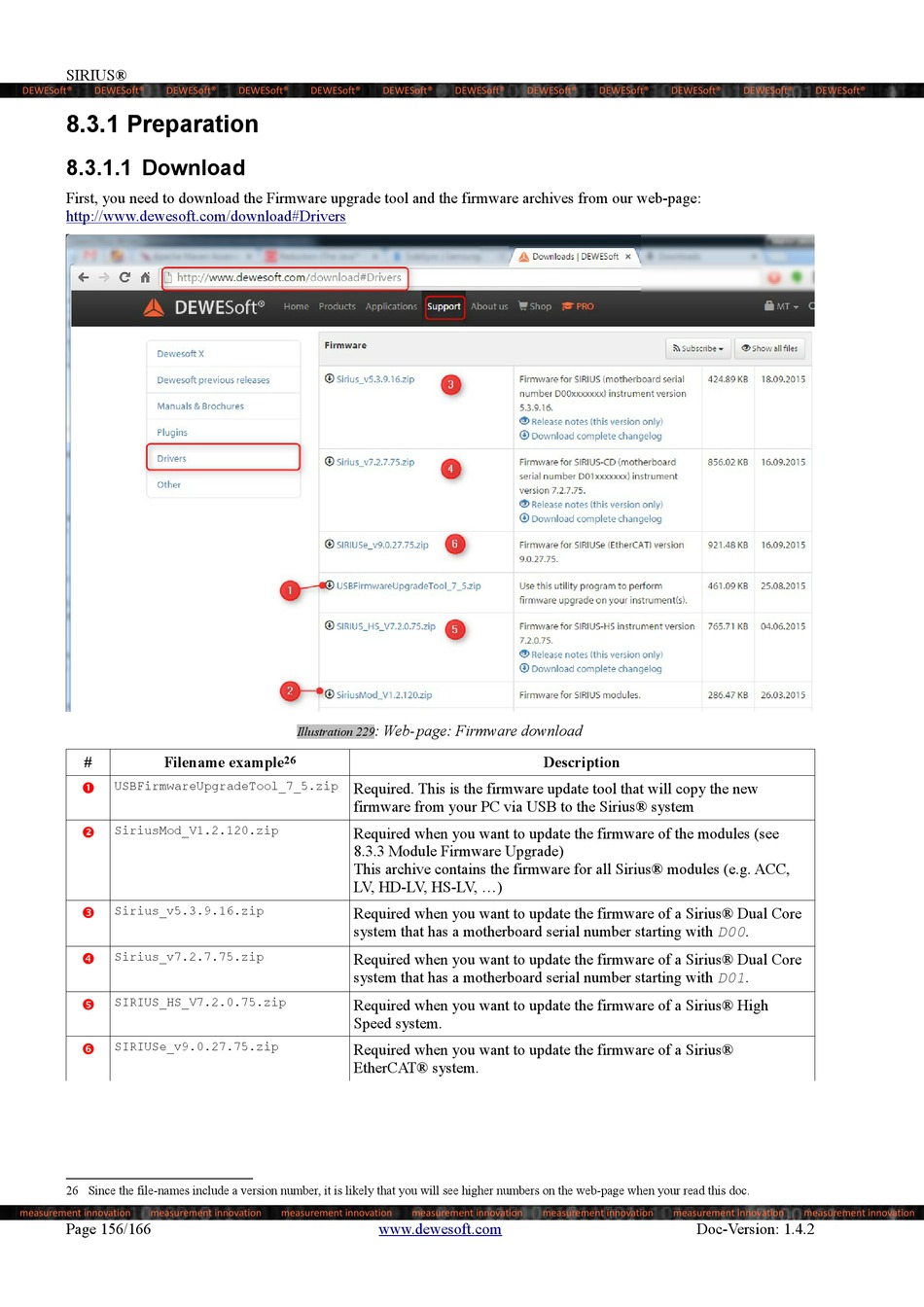Click footnote 26 text at page bottom
This screenshot has height=1307, width=924.
[408, 1190]
